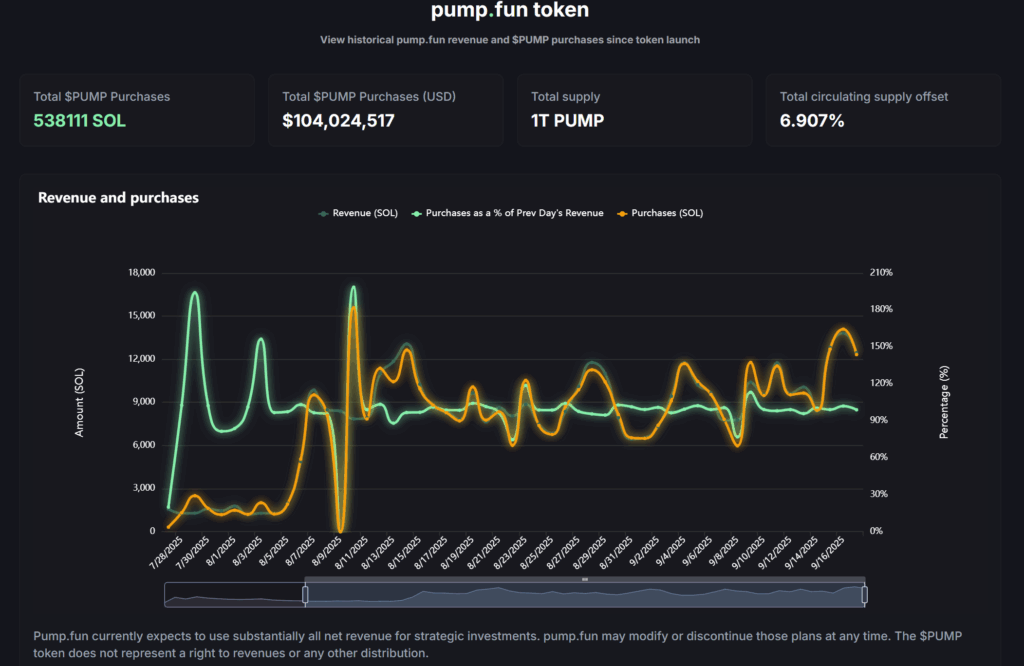The height and width of the screenshot is (666, 1024).
Task: Click the 9,000 left axis label
Action: pos(144,402)
